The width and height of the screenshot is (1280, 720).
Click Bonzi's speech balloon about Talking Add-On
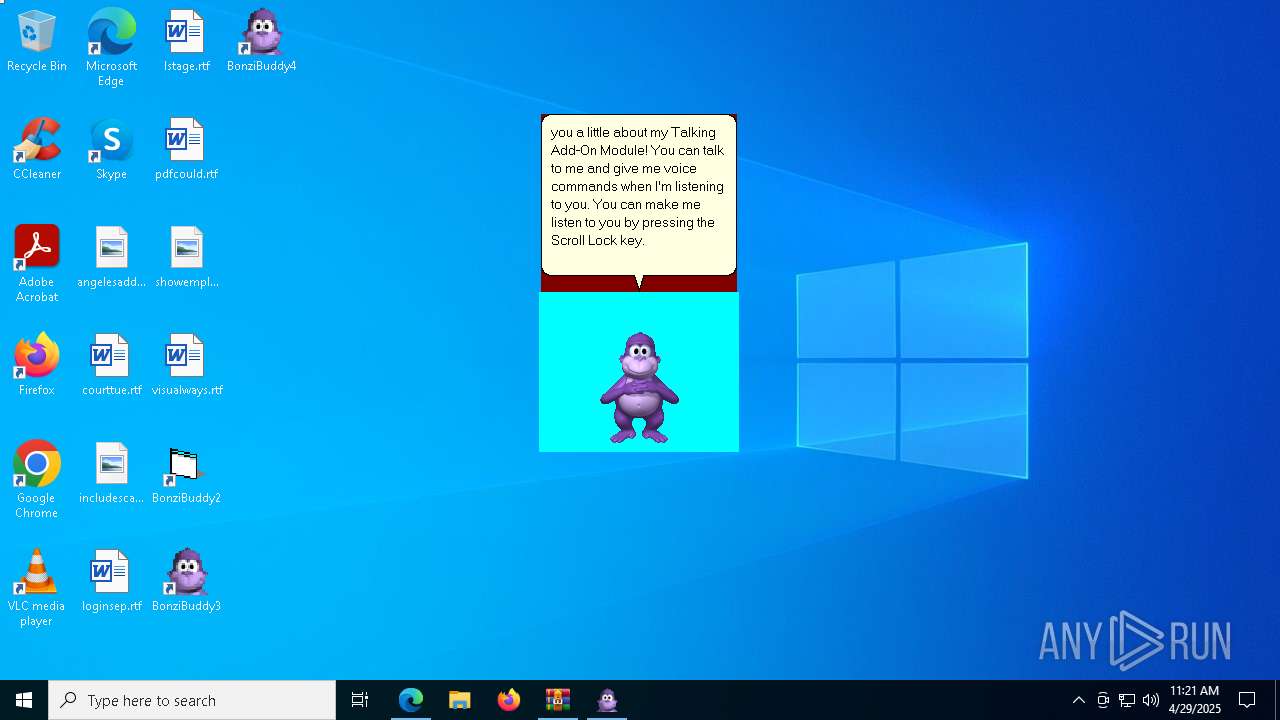click(639, 196)
